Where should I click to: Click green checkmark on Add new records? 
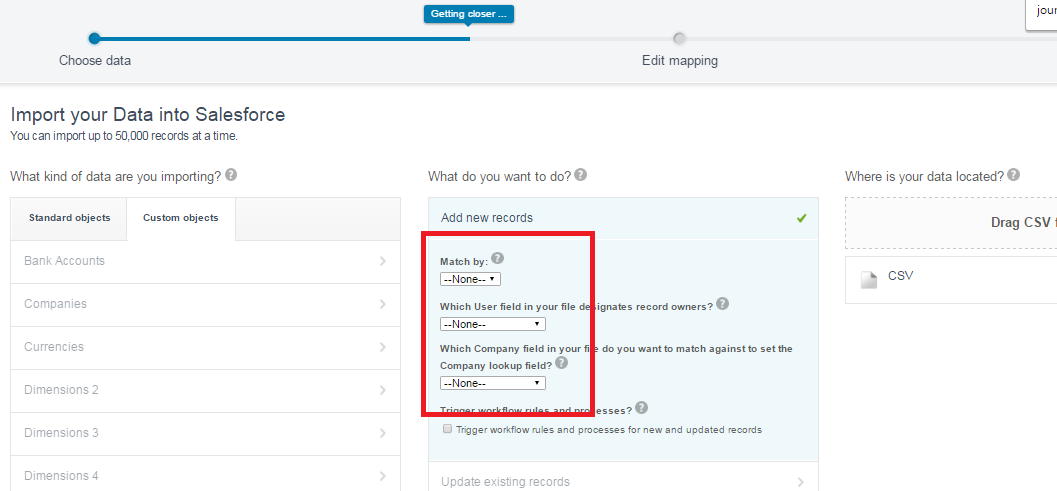click(x=802, y=218)
